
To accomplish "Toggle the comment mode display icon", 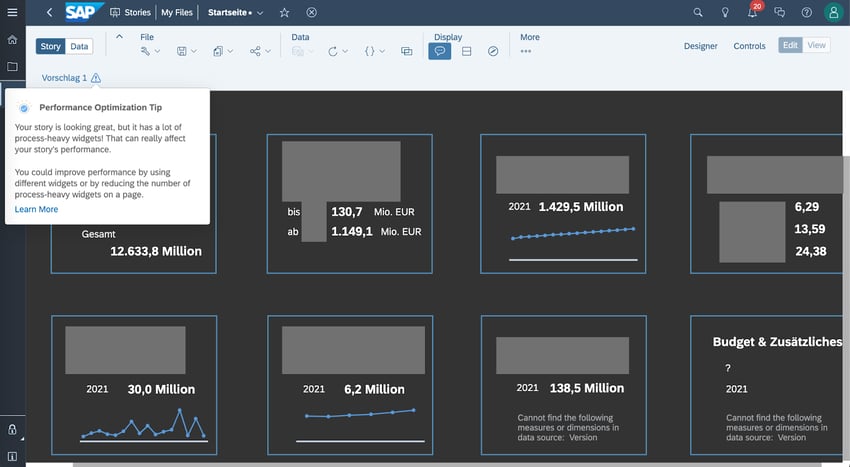I will [x=440, y=51].
